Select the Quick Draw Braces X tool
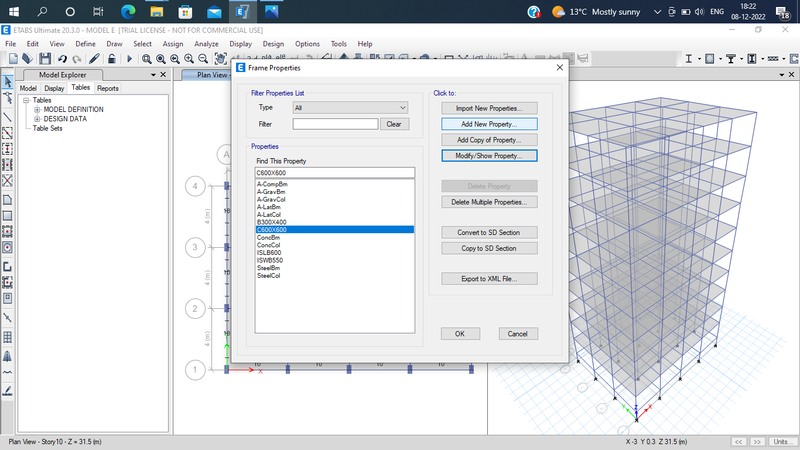 [x=8, y=181]
